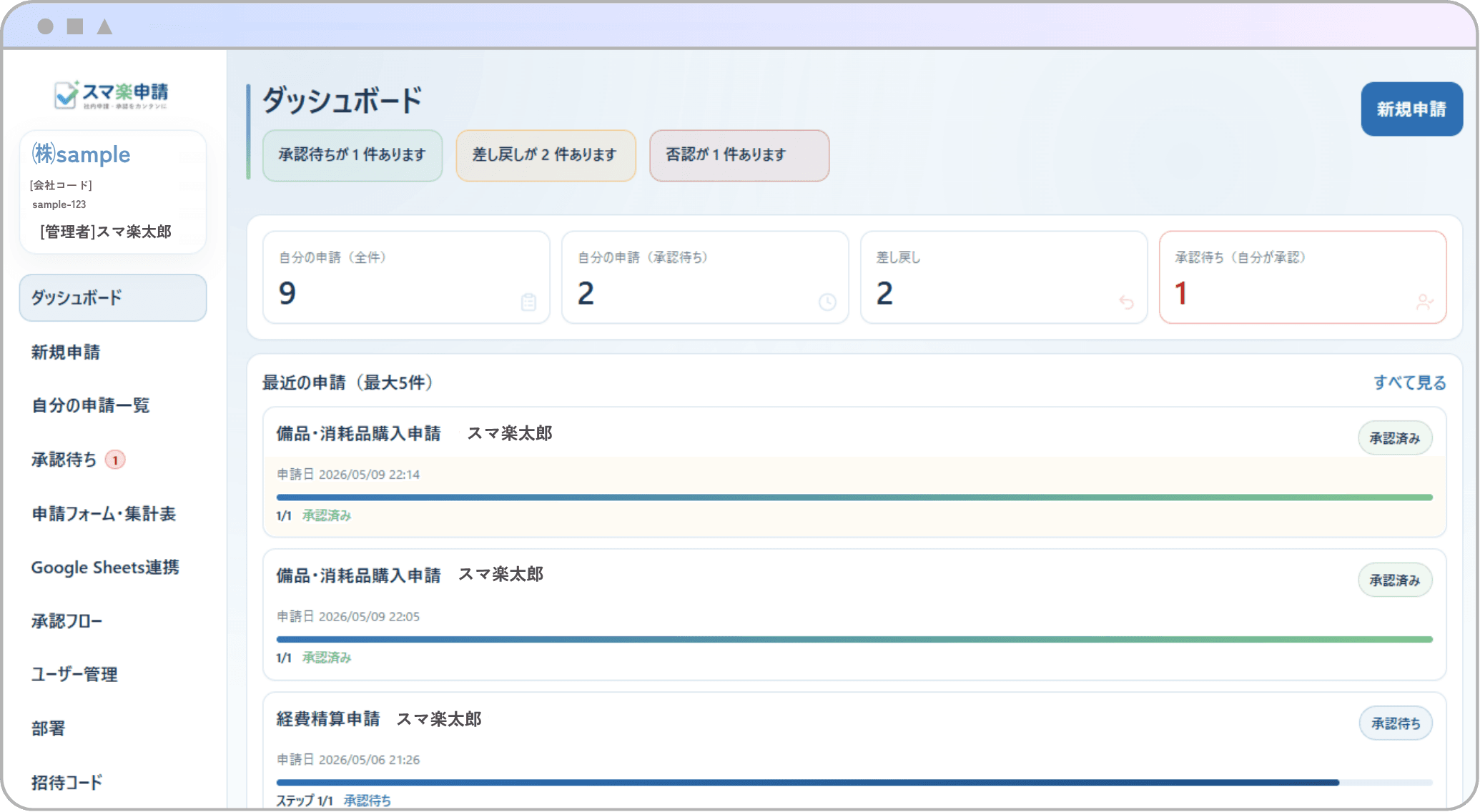Viewport: 1480px width, 812px height.
Task: Click green 承認済み status under 22:05 request
Action: pyautogui.click(x=327, y=658)
